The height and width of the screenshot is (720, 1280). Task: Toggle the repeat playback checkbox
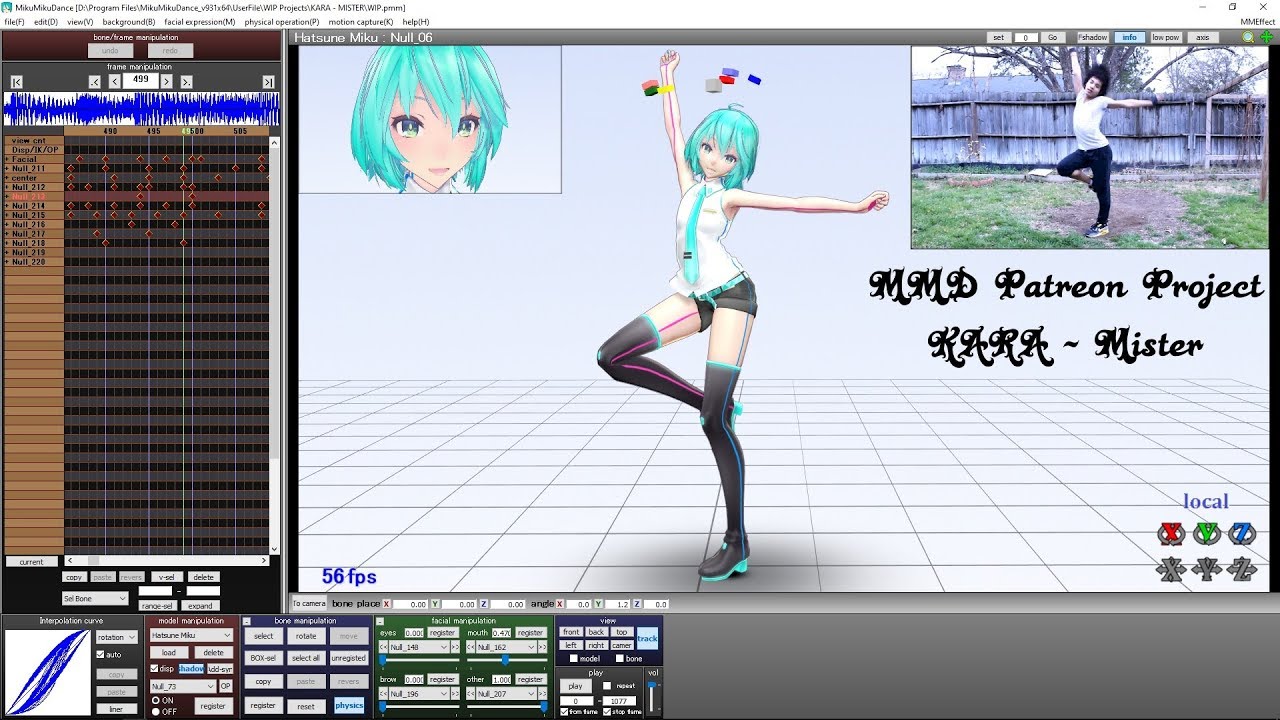pyautogui.click(x=607, y=686)
